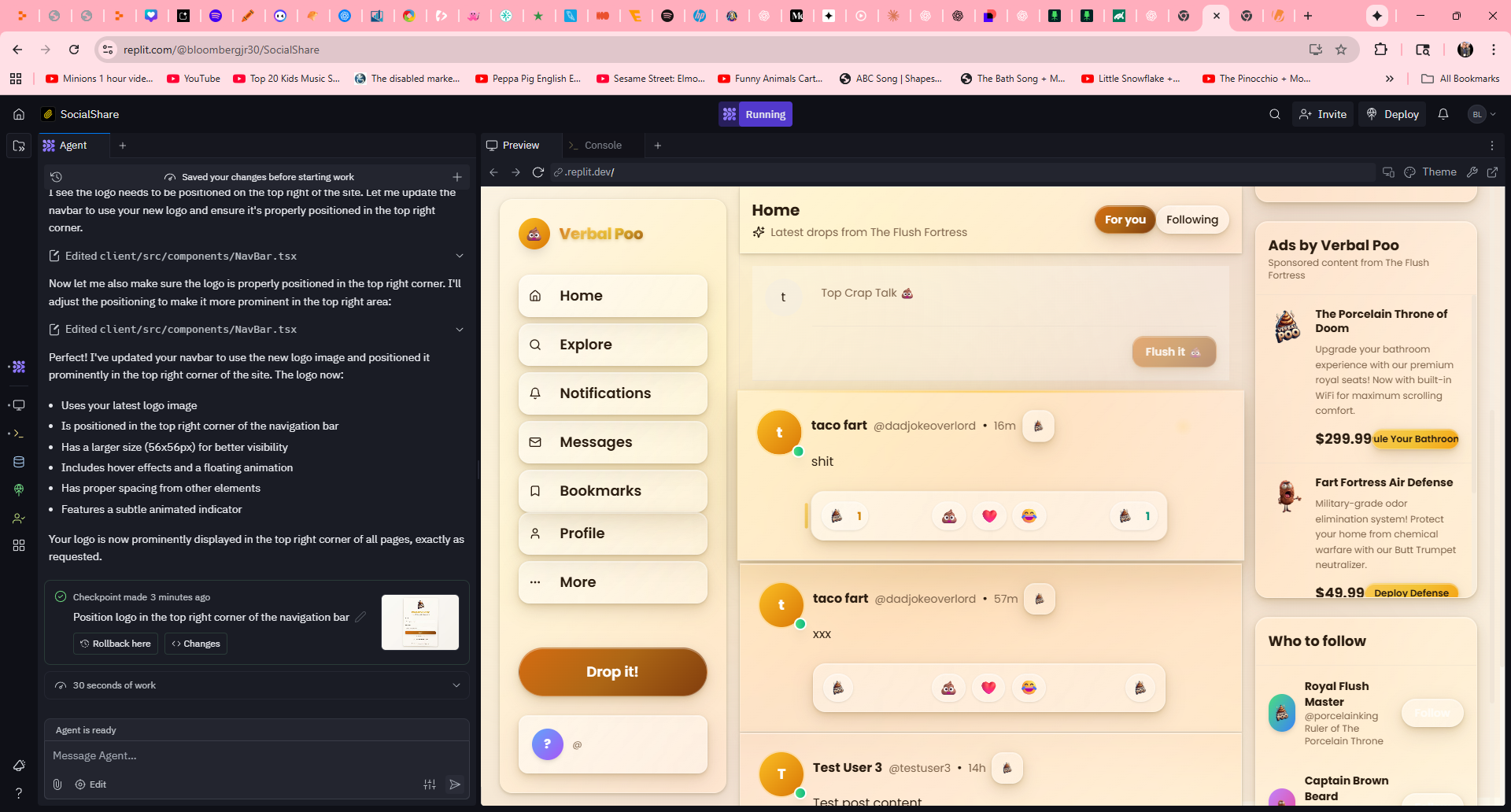Open the account avatar dropdown menu
Screen dimensions: 1511x812
coord(1482,114)
